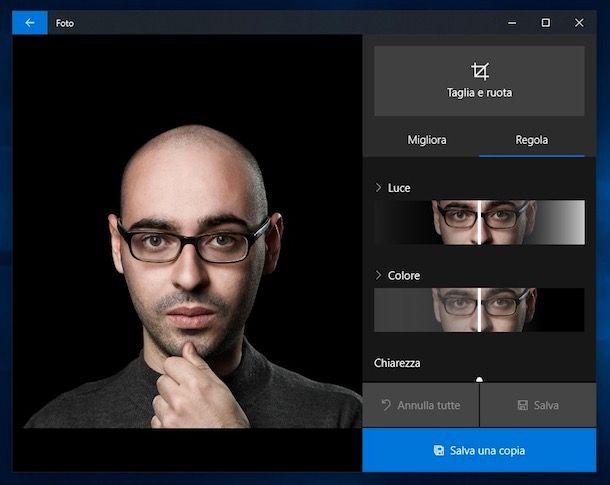Image resolution: width=610 pixels, height=485 pixels.
Task: Minimize the Foto window
Action: tap(512, 22)
